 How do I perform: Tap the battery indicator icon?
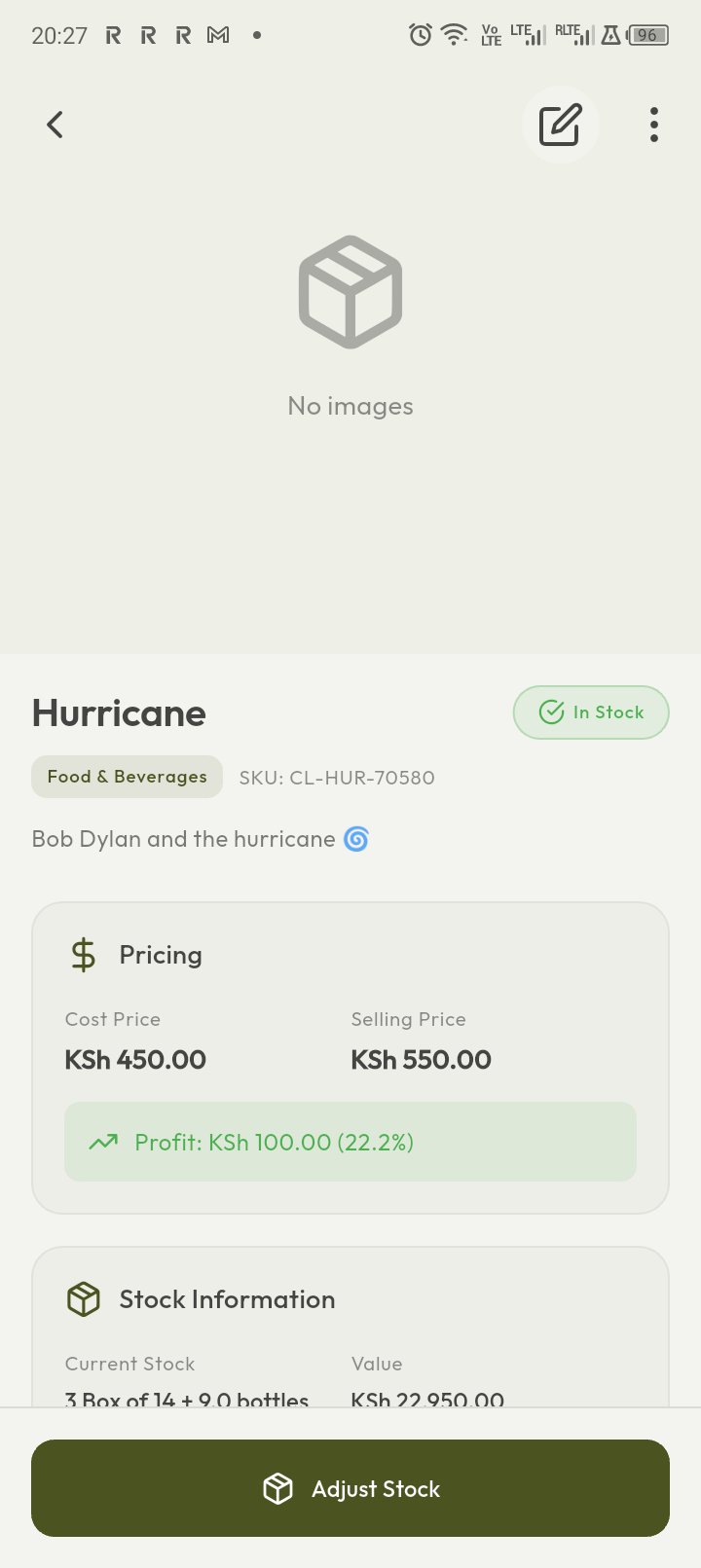click(x=647, y=35)
